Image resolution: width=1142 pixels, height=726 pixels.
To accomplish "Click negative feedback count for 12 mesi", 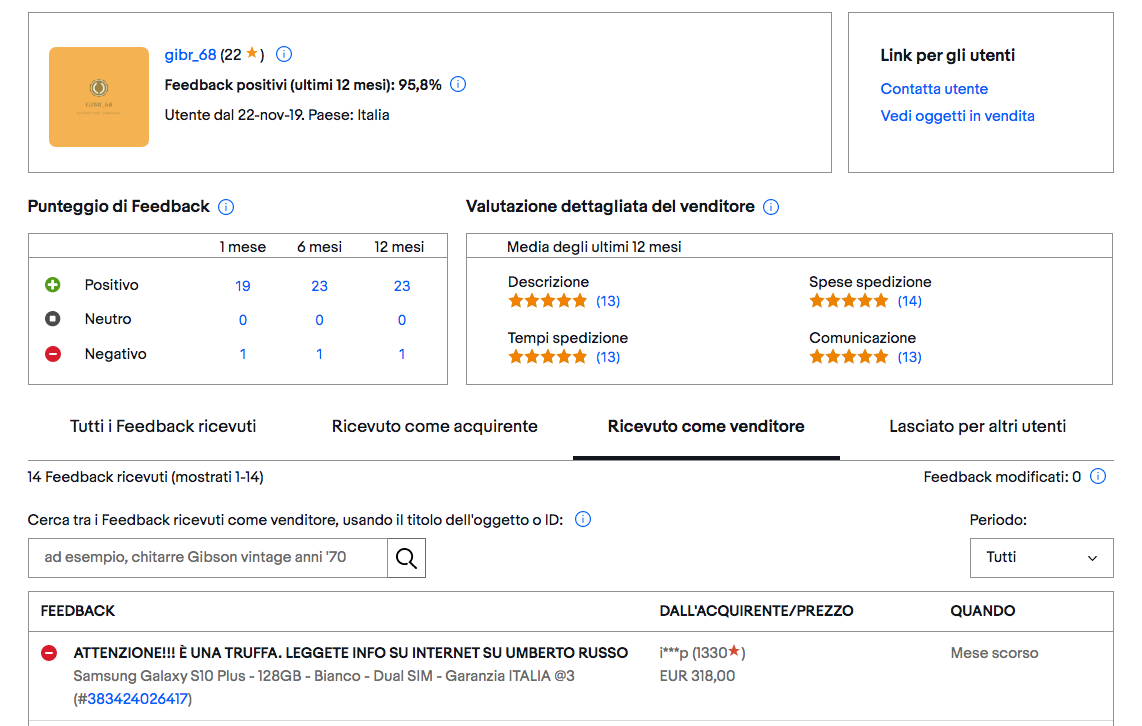I will coord(402,354).
